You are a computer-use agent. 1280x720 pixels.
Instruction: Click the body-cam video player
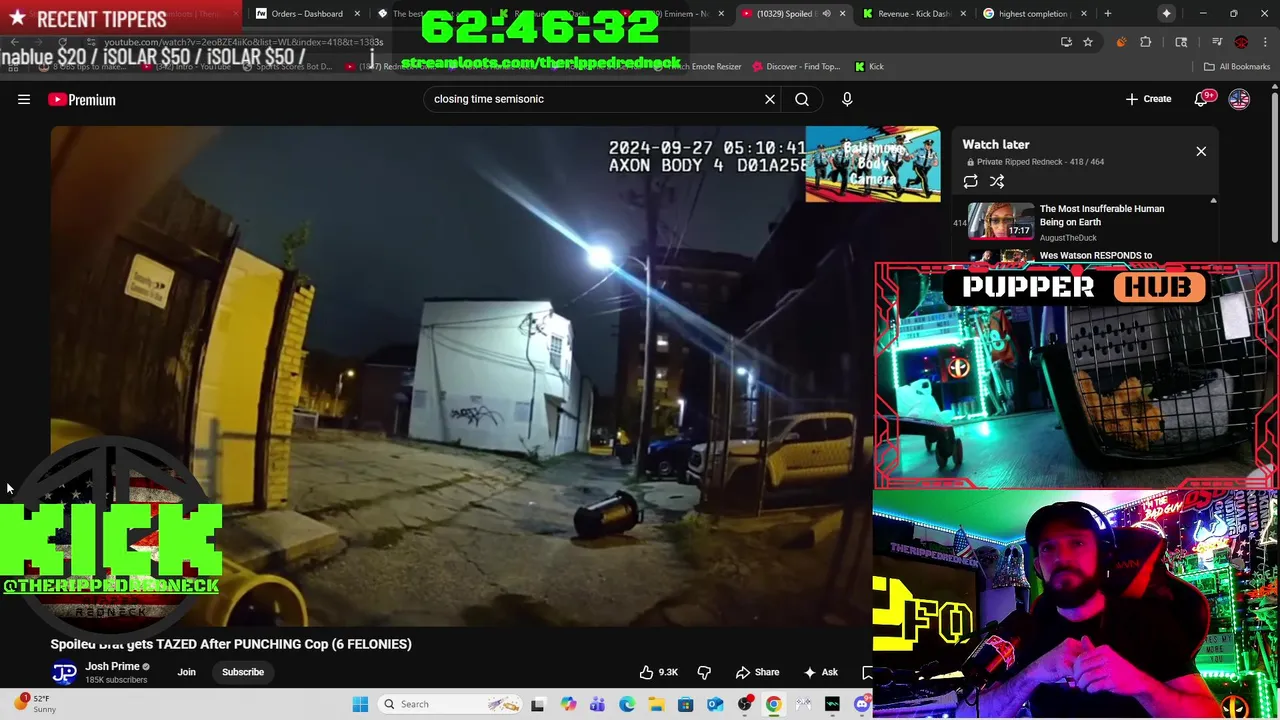click(x=460, y=375)
